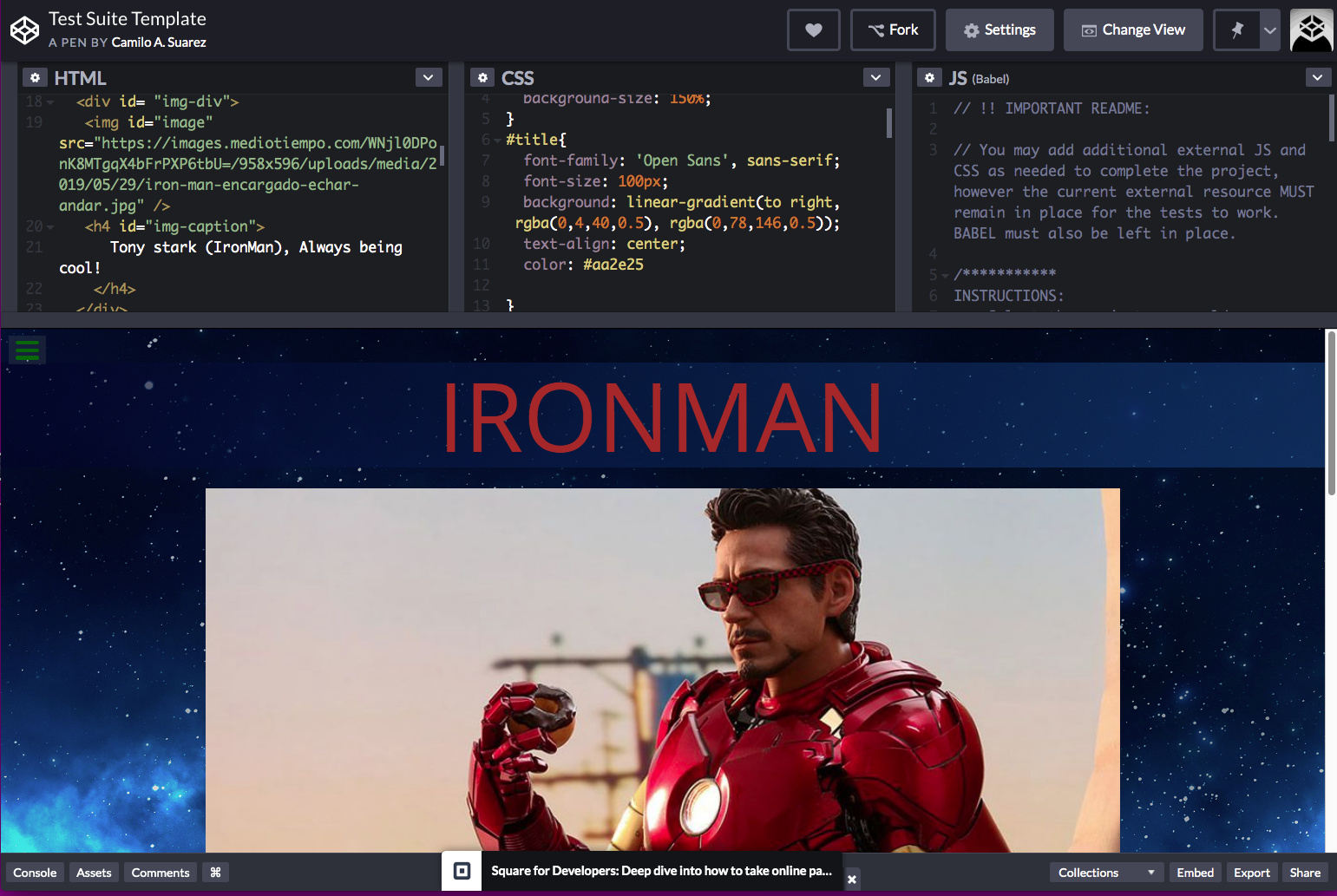Click the image src URL in HTML
Screen dimensions: 1337x896
point(248,174)
